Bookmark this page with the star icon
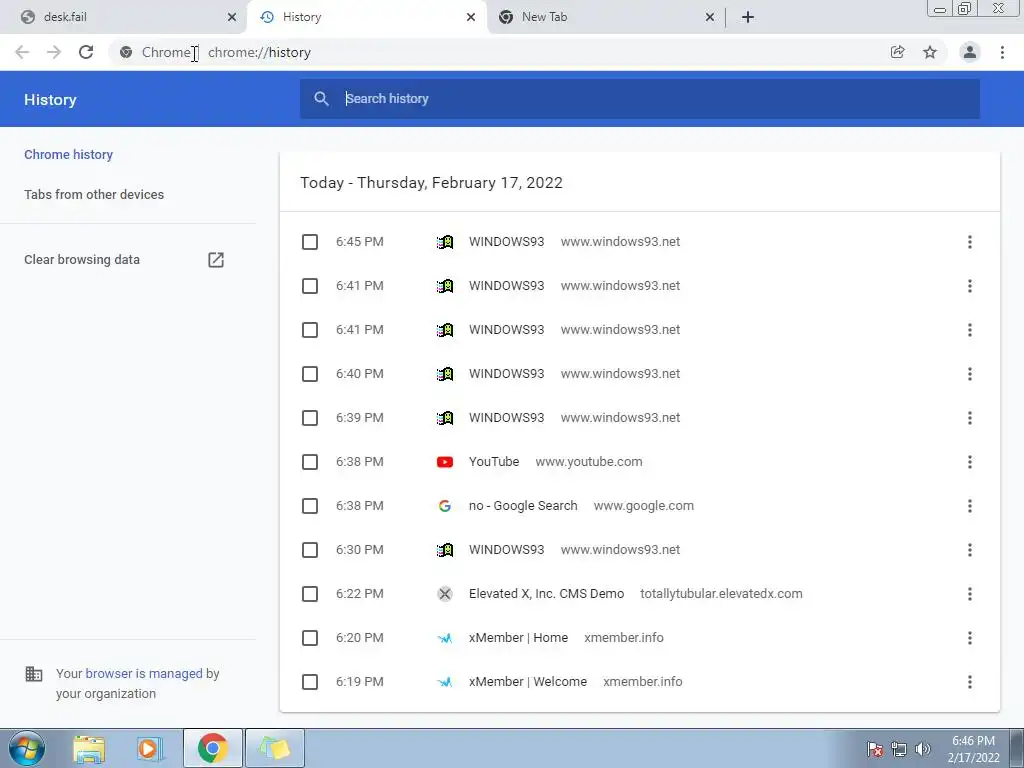The width and height of the screenshot is (1024, 768). [x=930, y=52]
